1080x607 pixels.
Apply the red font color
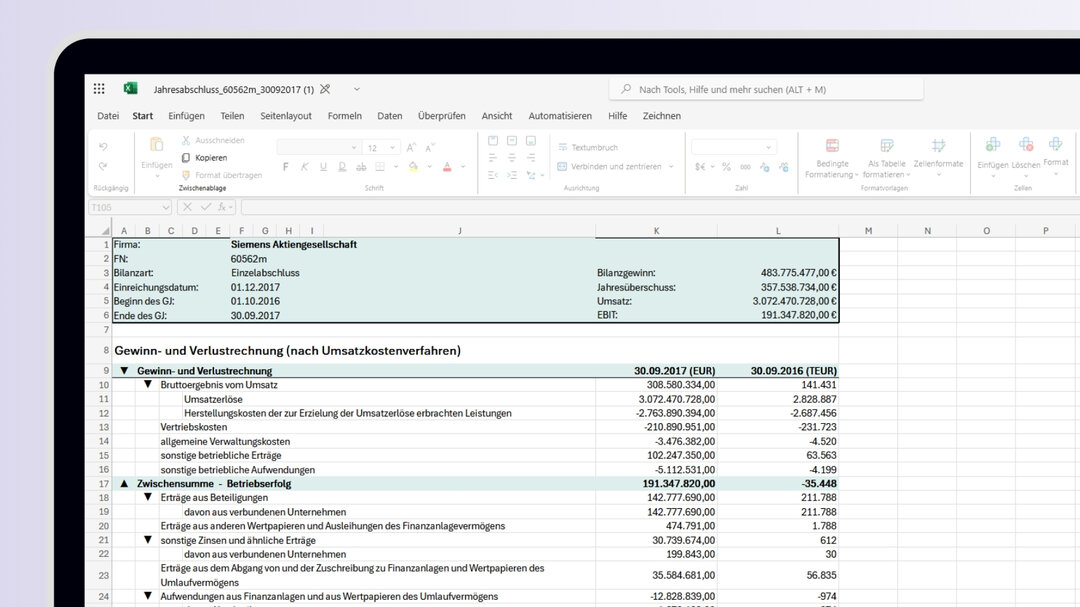pyautogui.click(x=447, y=167)
